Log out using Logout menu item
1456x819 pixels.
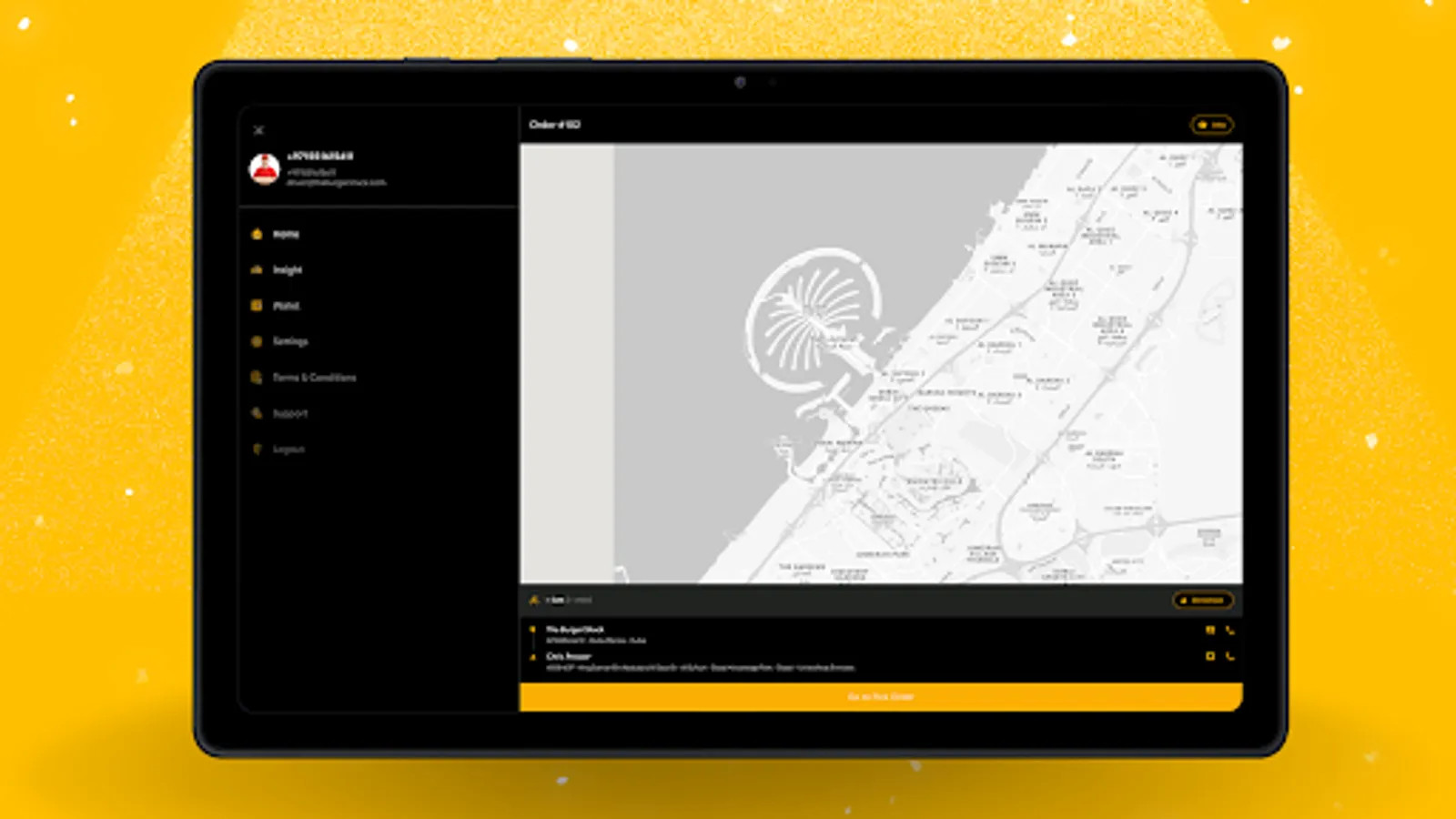288,449
